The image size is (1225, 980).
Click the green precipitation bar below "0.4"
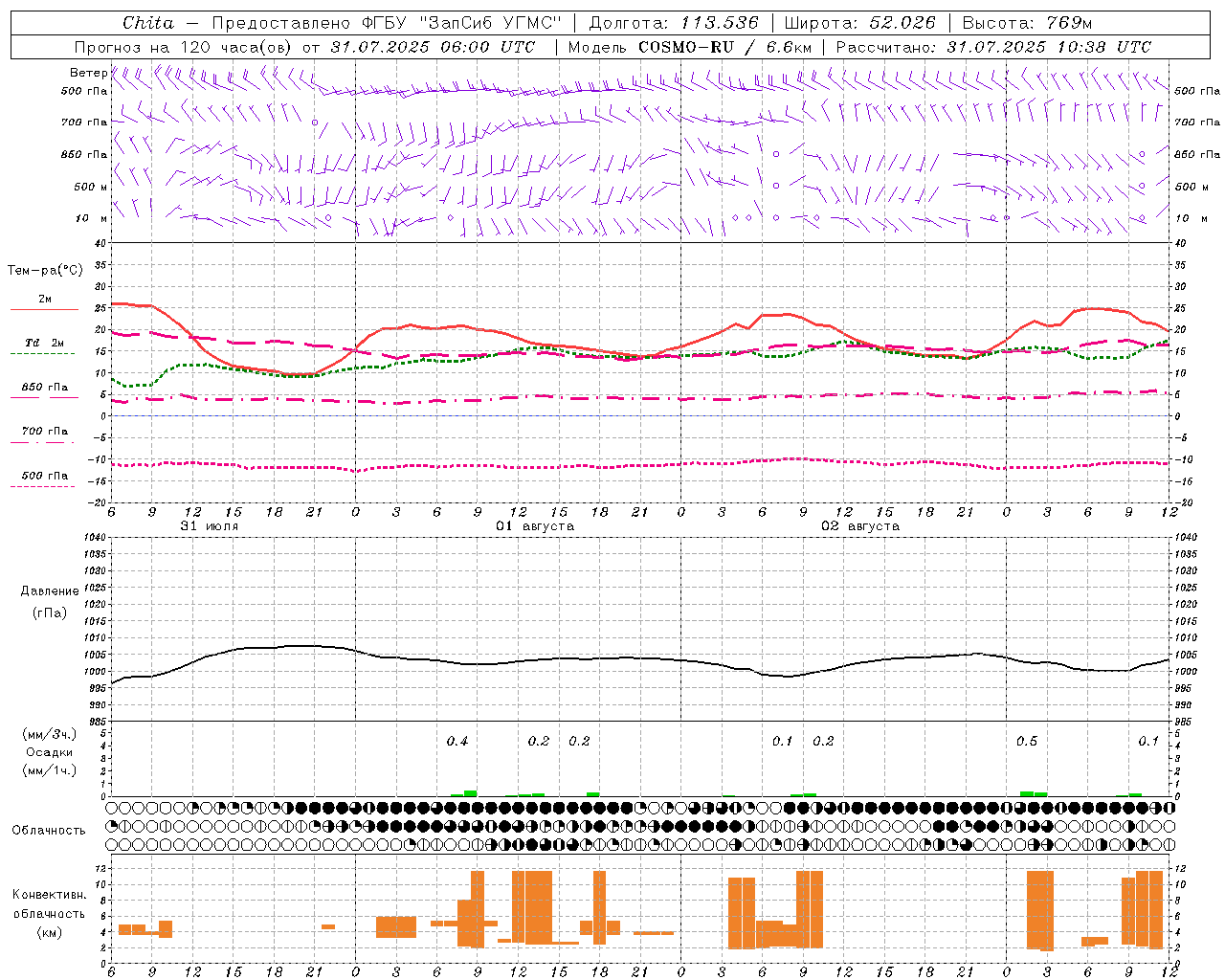point(470,792)
